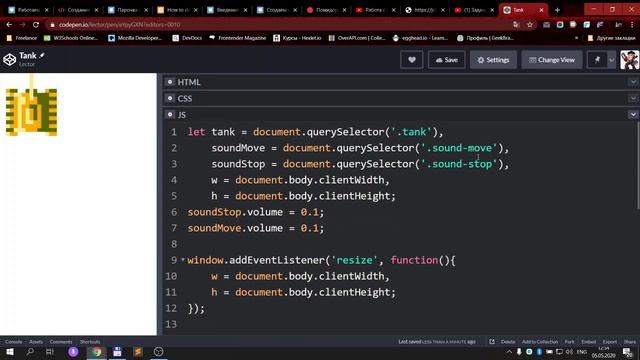Open W3Schools Online bookmark
The width and height of the screenshot is (640, 360).
(71, 38)
